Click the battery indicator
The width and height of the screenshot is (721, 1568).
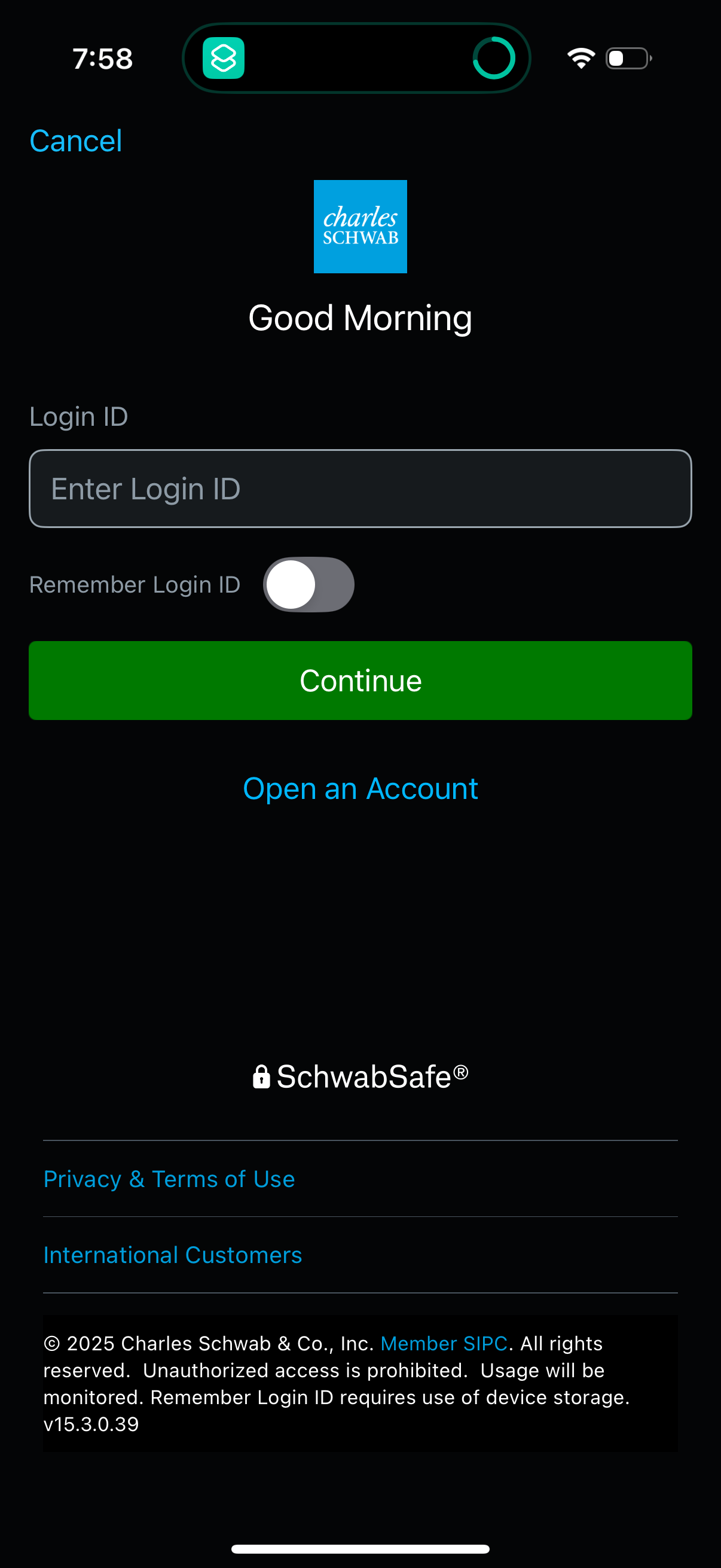pos(628,58)
